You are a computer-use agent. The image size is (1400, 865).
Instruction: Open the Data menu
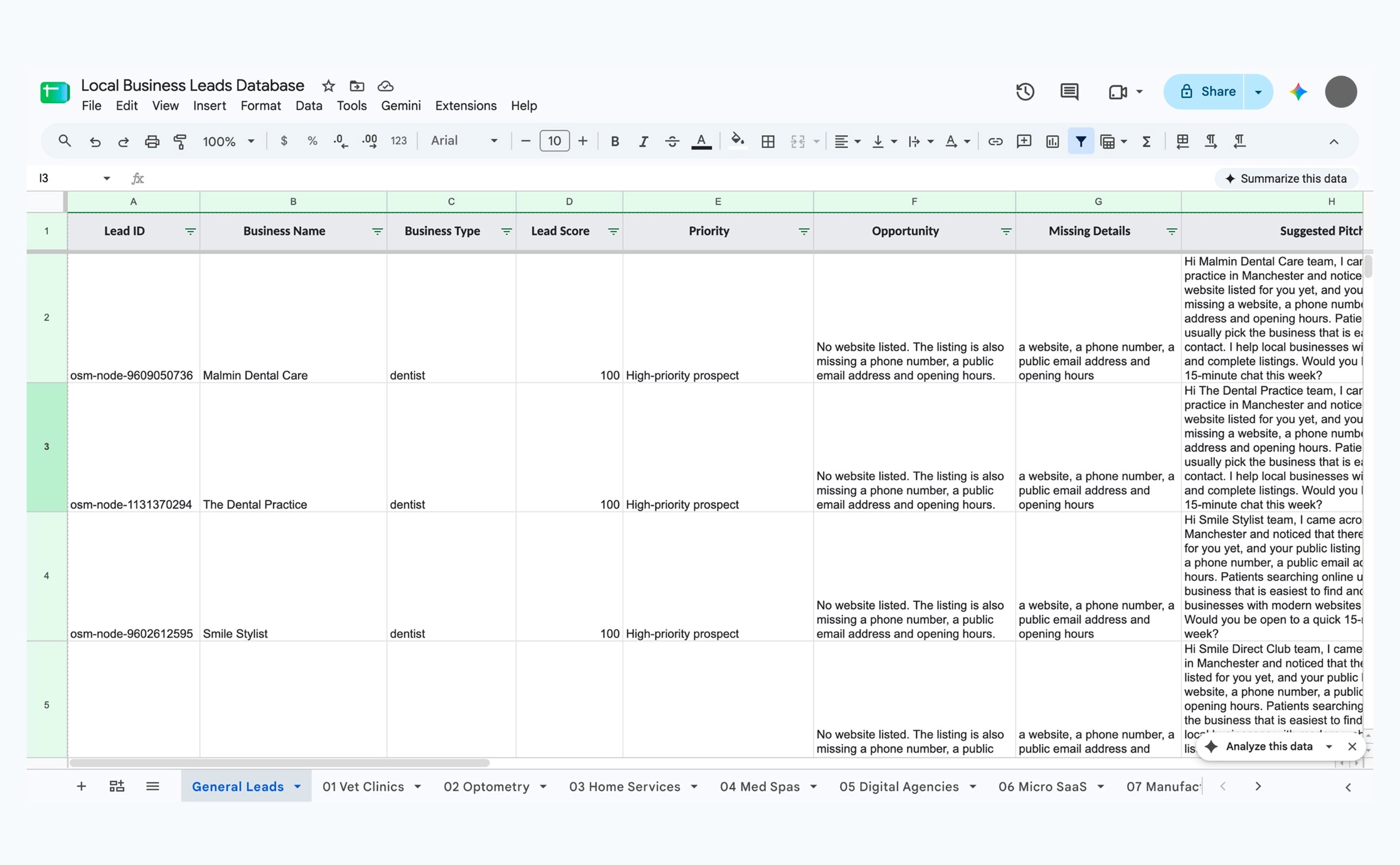pyautogui.click(x=309, y=106)
